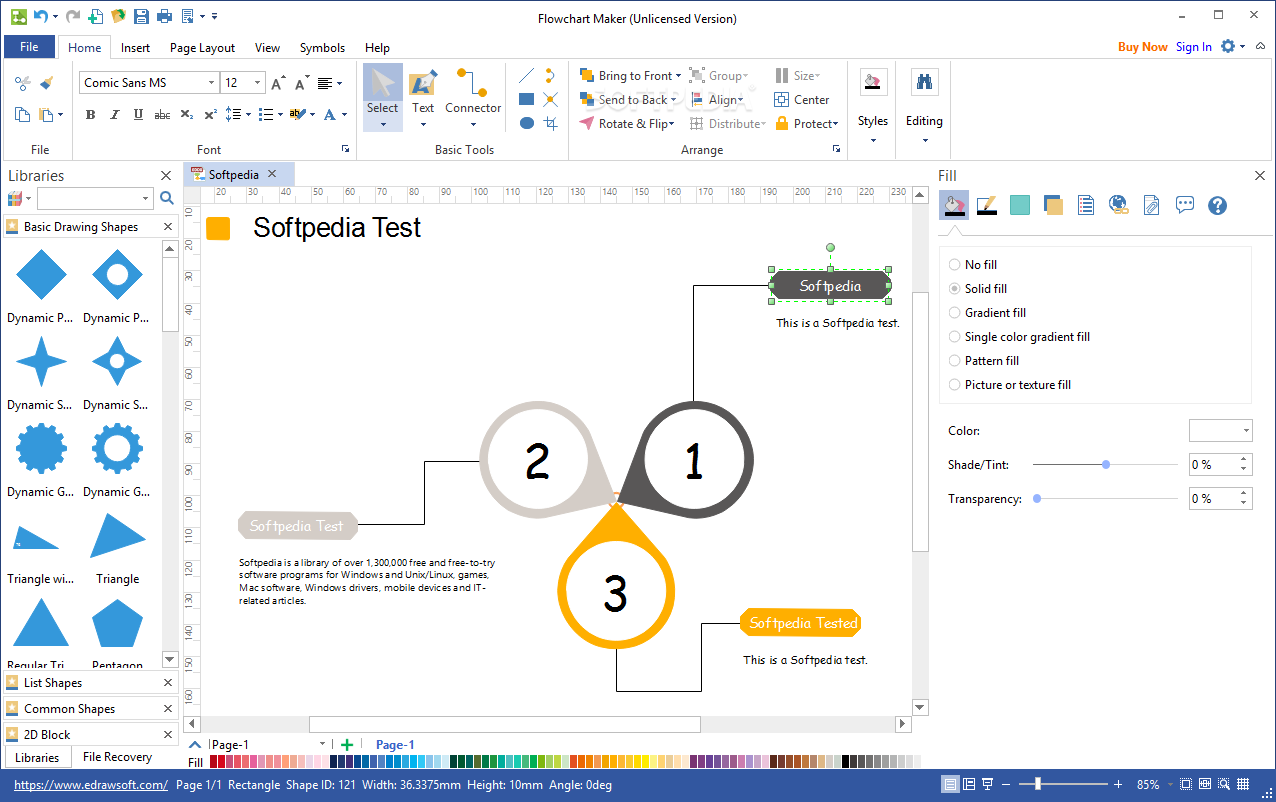Switch to the View ribbon tab
This screenshot has width=1276, height=802.
tap(267, 47)
